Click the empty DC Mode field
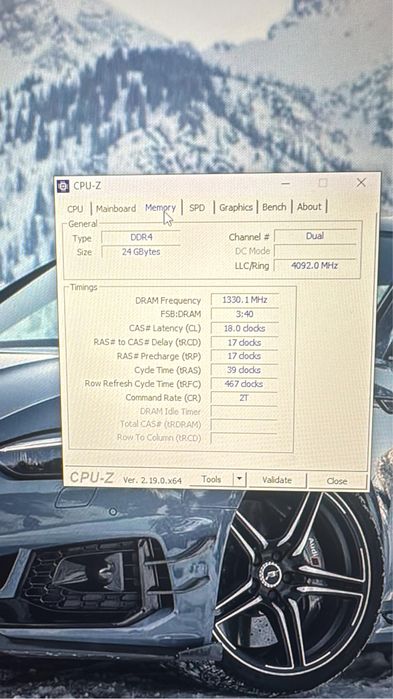The height and width of the screenshot is (699, 393). [x=315, y=251]
